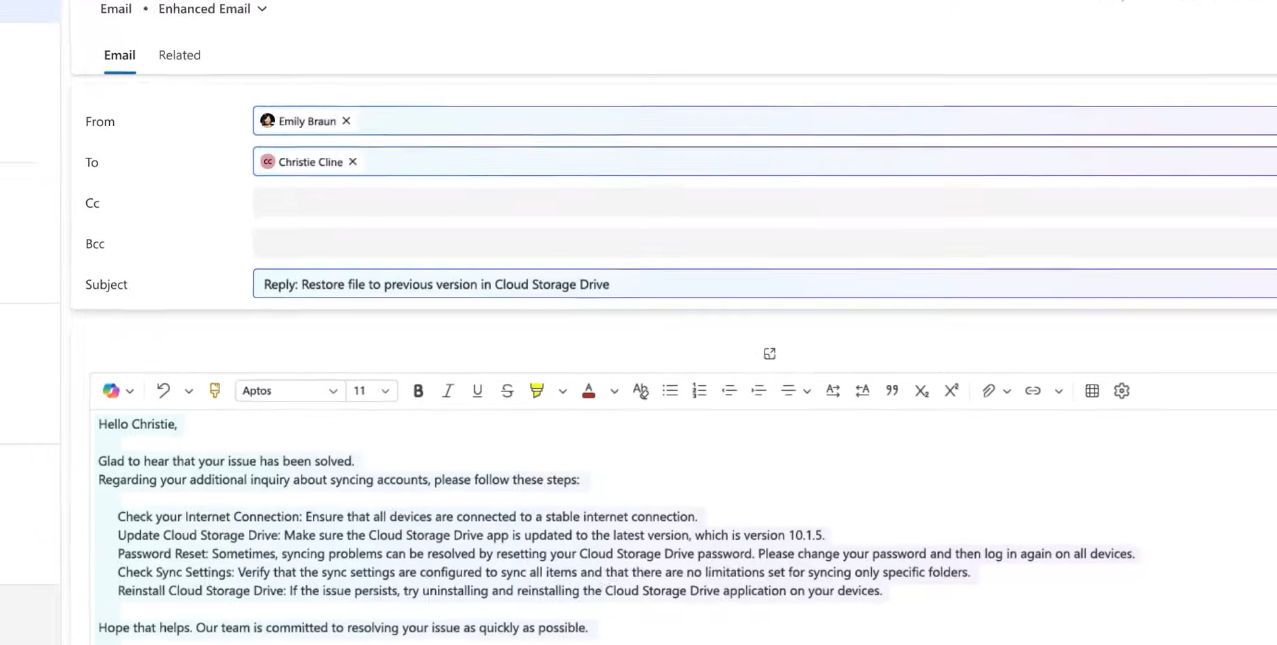
Task: Select the Email tab
Action: click(119, 55)
